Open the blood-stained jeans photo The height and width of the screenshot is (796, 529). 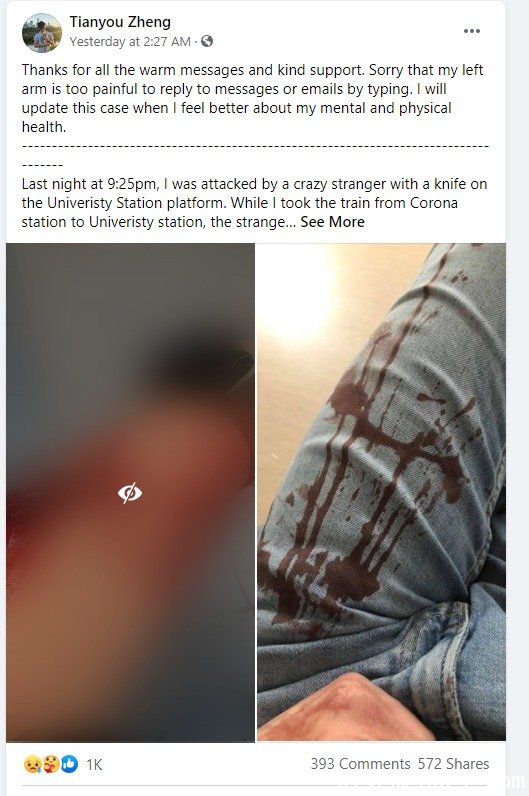pos(381,492)
